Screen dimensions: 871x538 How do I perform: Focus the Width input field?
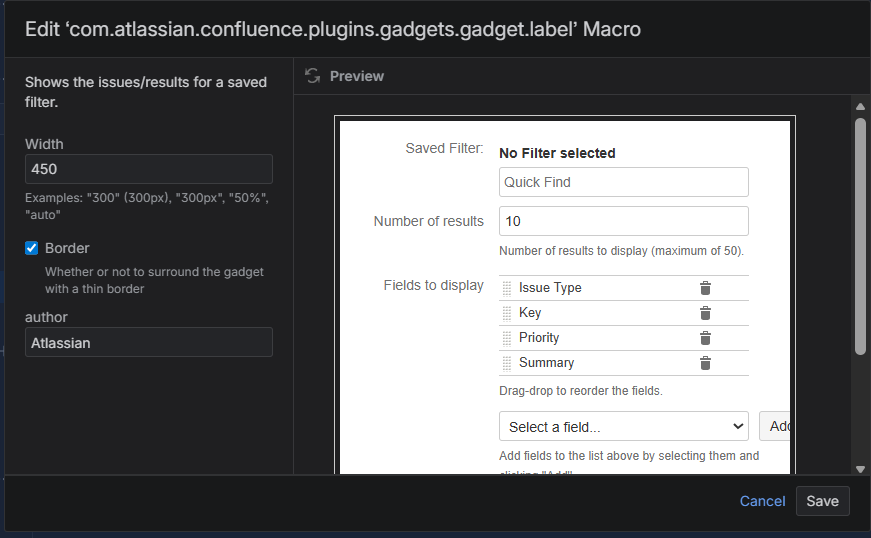pyautogui.click(x=149, y=169)
